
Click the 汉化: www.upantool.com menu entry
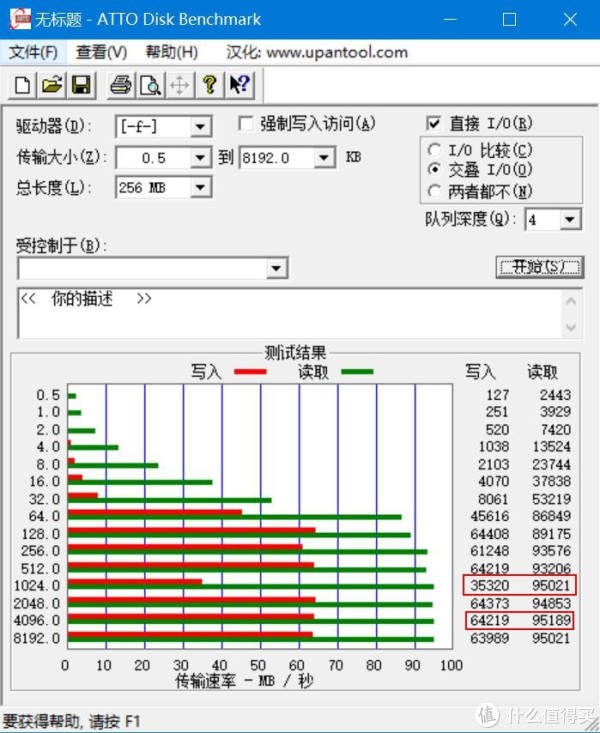(317, 52)
